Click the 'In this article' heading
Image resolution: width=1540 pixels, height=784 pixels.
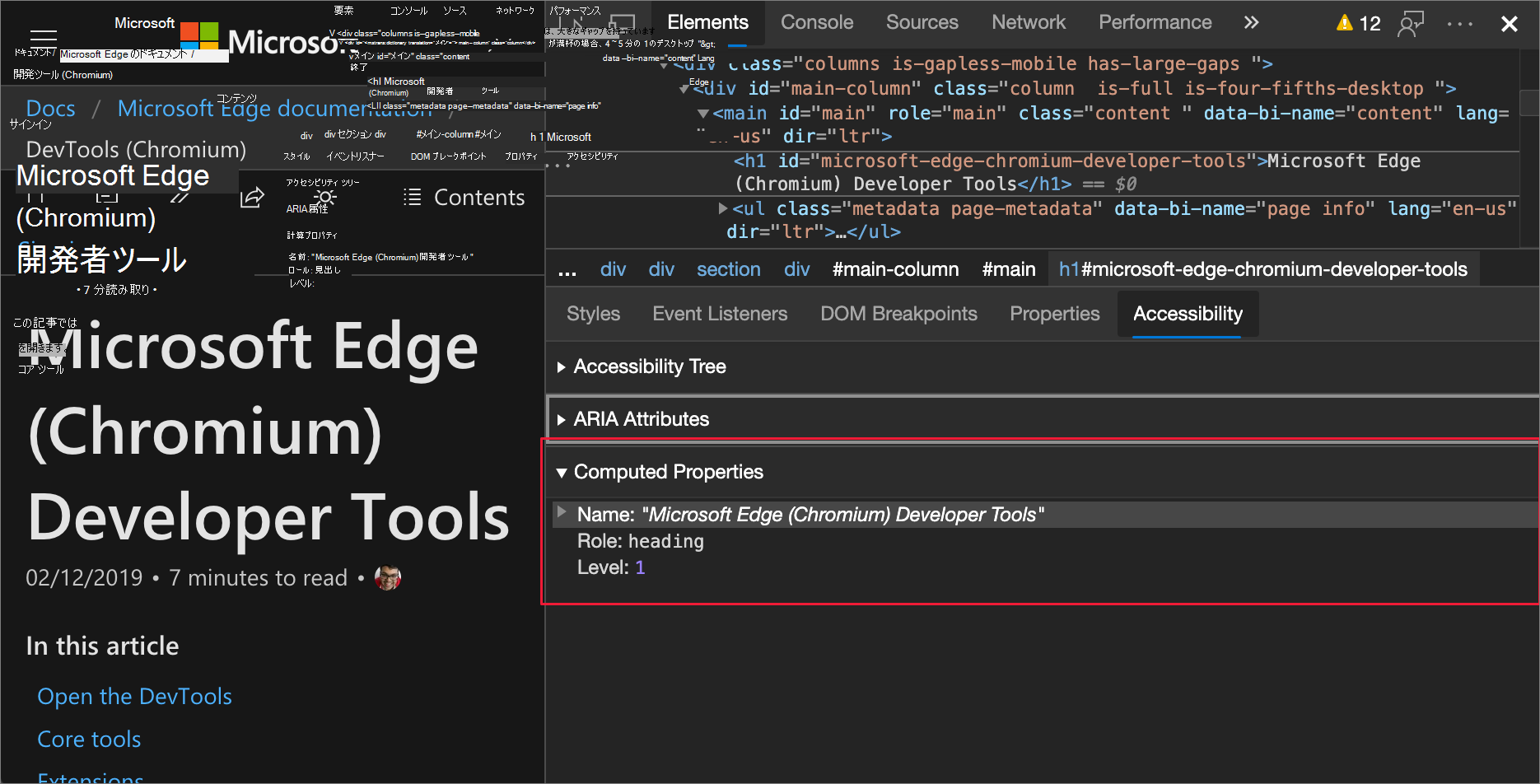point(102,646)
